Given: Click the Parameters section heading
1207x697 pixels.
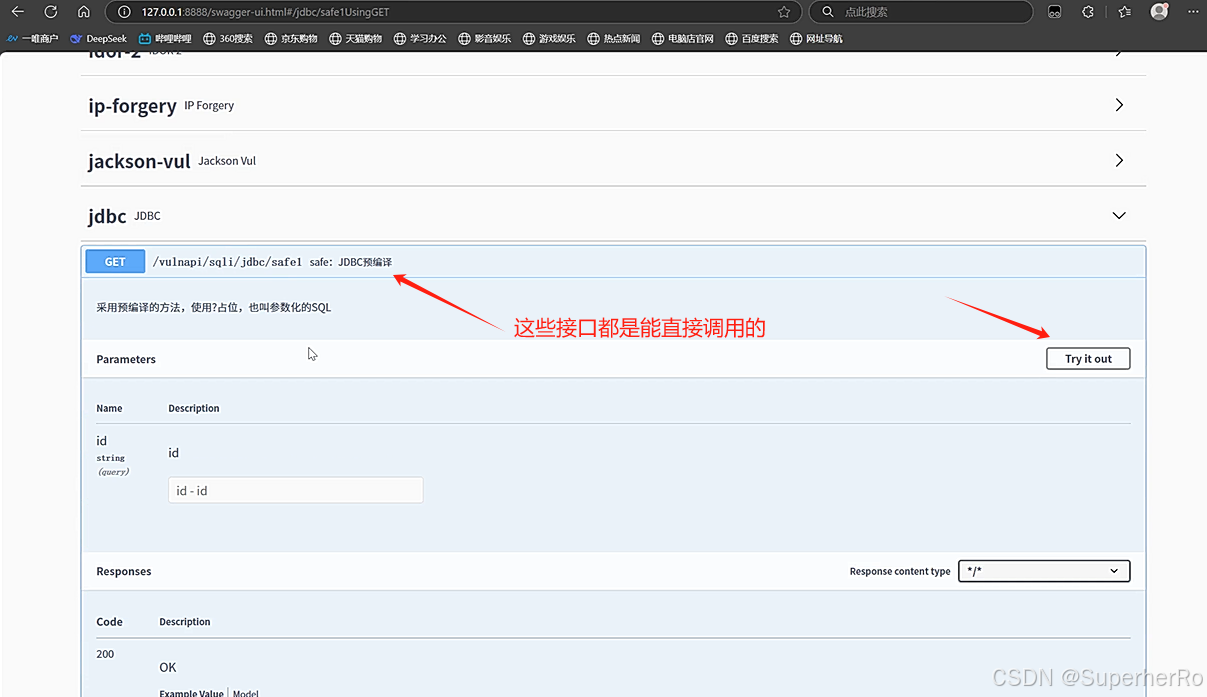Looking at the screenshot, I should tap(126, 359).
